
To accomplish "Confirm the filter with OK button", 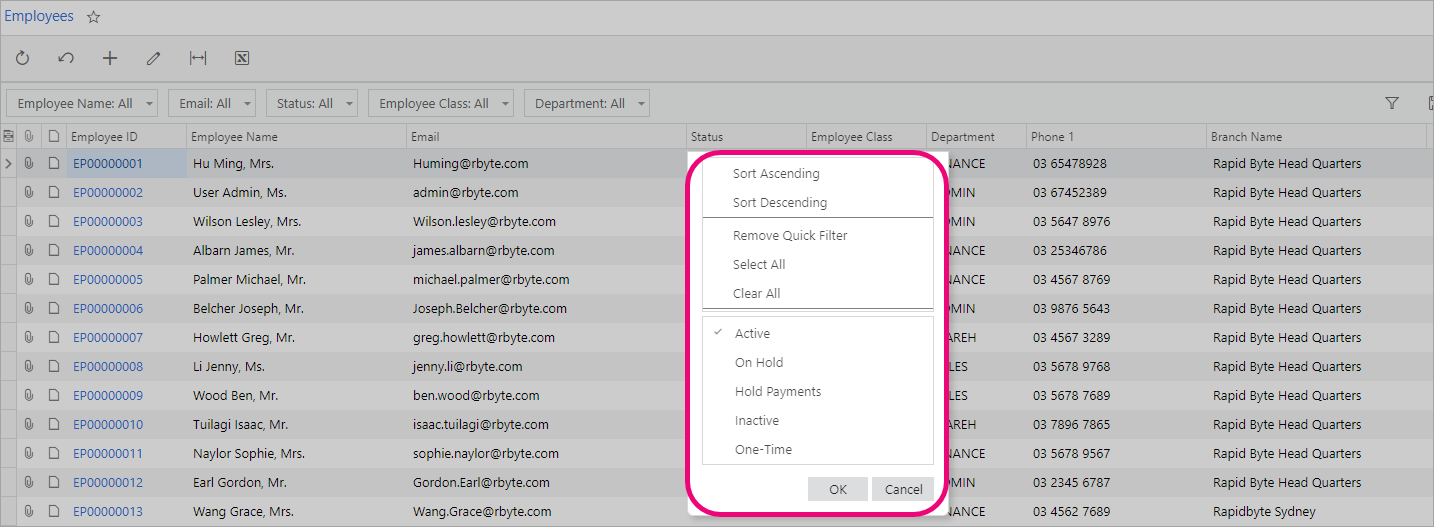I will (838, 489).
